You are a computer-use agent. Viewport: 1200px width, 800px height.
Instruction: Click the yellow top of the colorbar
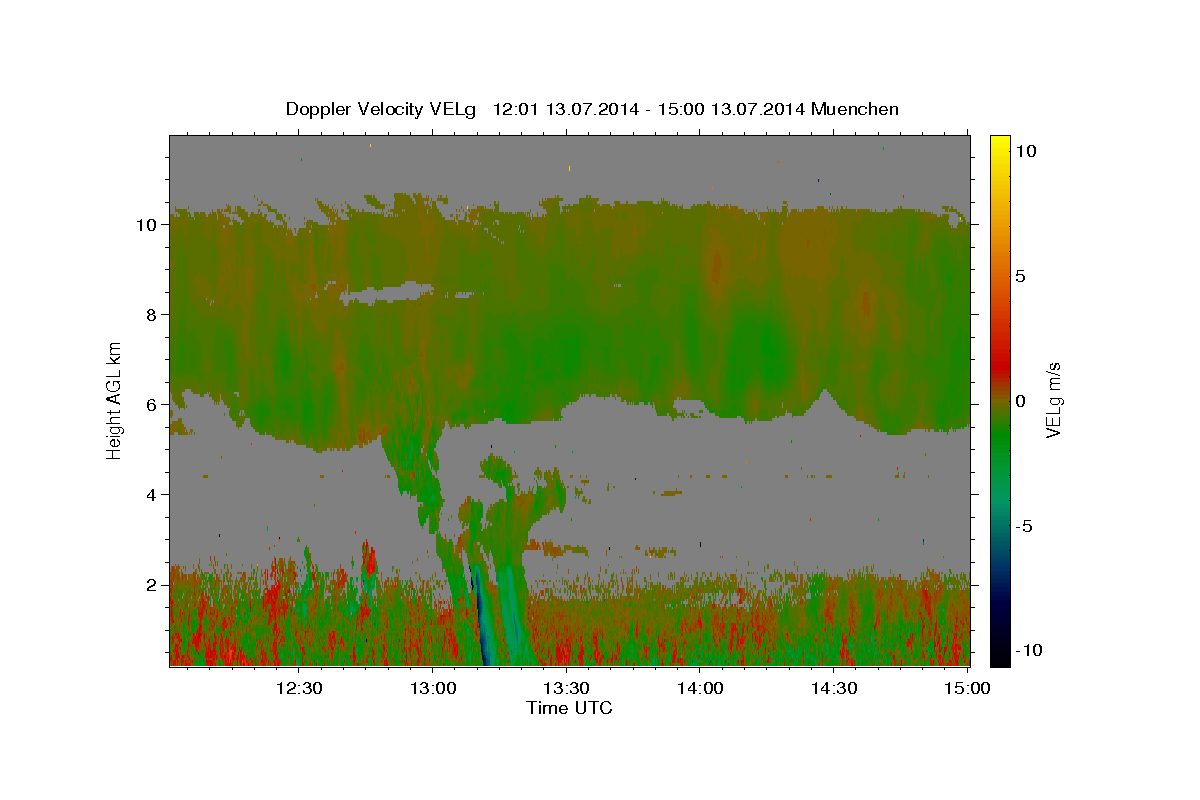[1000, 145]
